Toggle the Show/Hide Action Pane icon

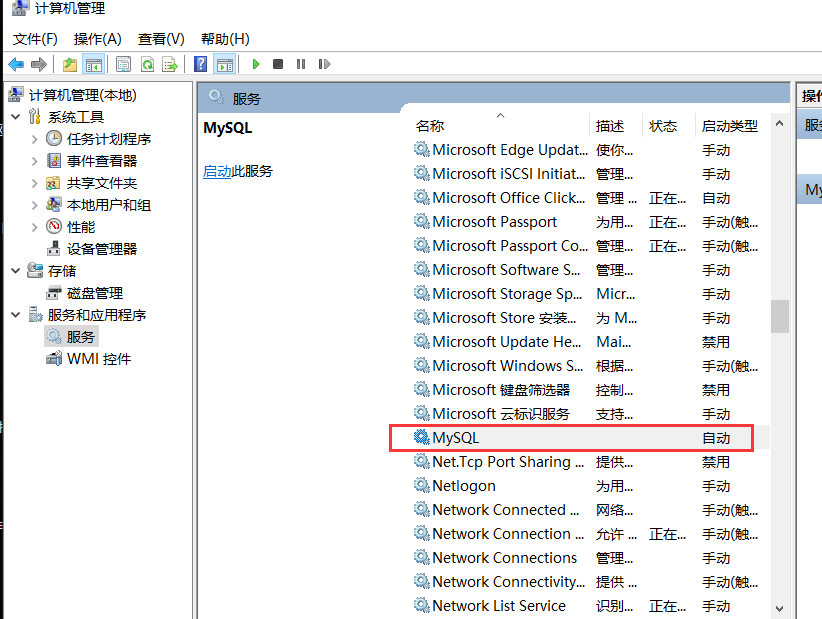pos(225,64)
